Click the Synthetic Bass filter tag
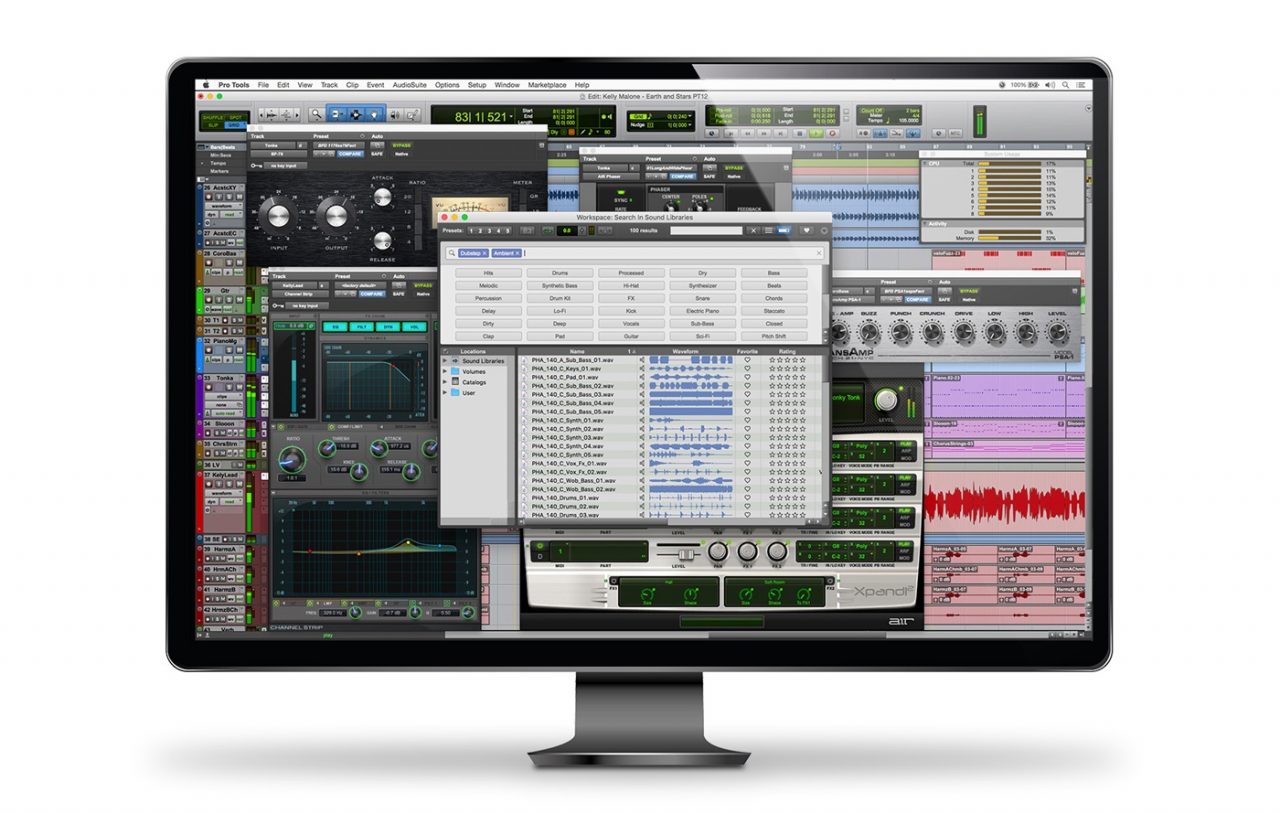The image size is (1280, 813). [560, 285]
